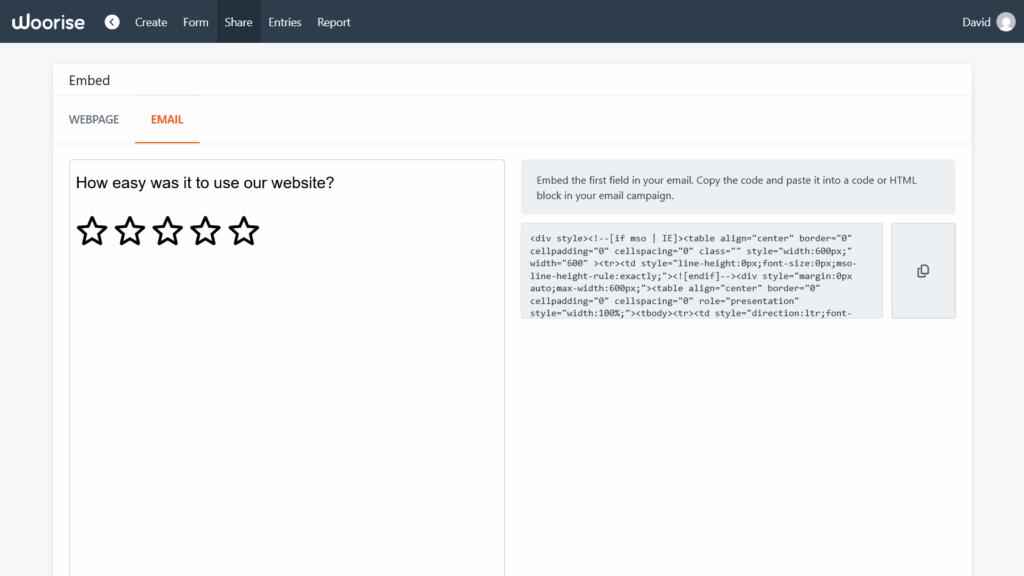The image size is (1024, 576).
Task: Open the Create menu in the navbar
Action: 151,21
